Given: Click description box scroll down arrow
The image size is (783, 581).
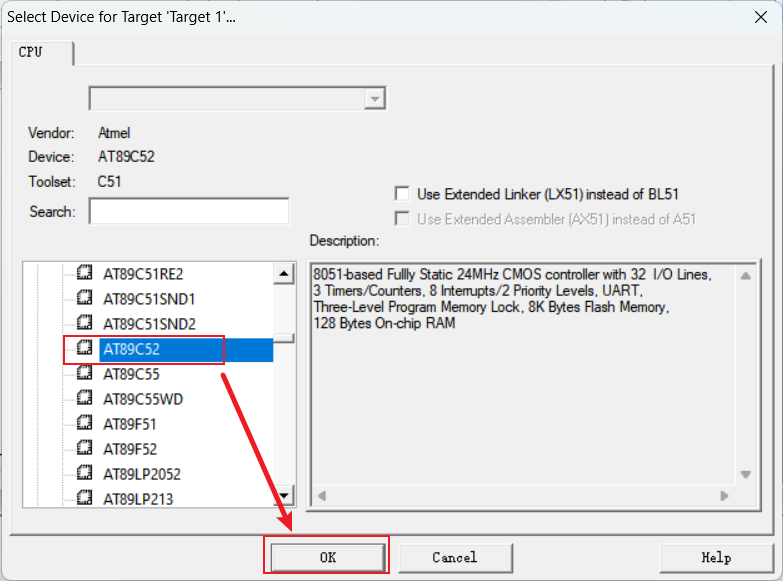Looking at the screenshot, I should 746,474.
